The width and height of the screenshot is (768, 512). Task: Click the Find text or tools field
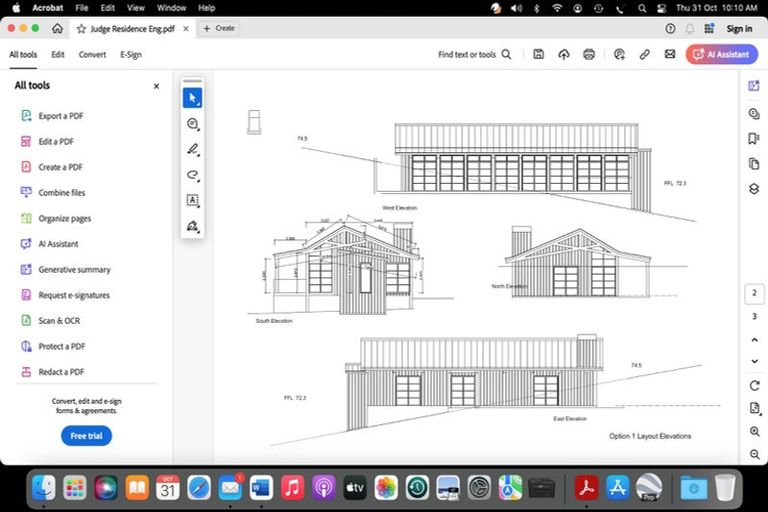pyautogui.click(x=474, y=55)
